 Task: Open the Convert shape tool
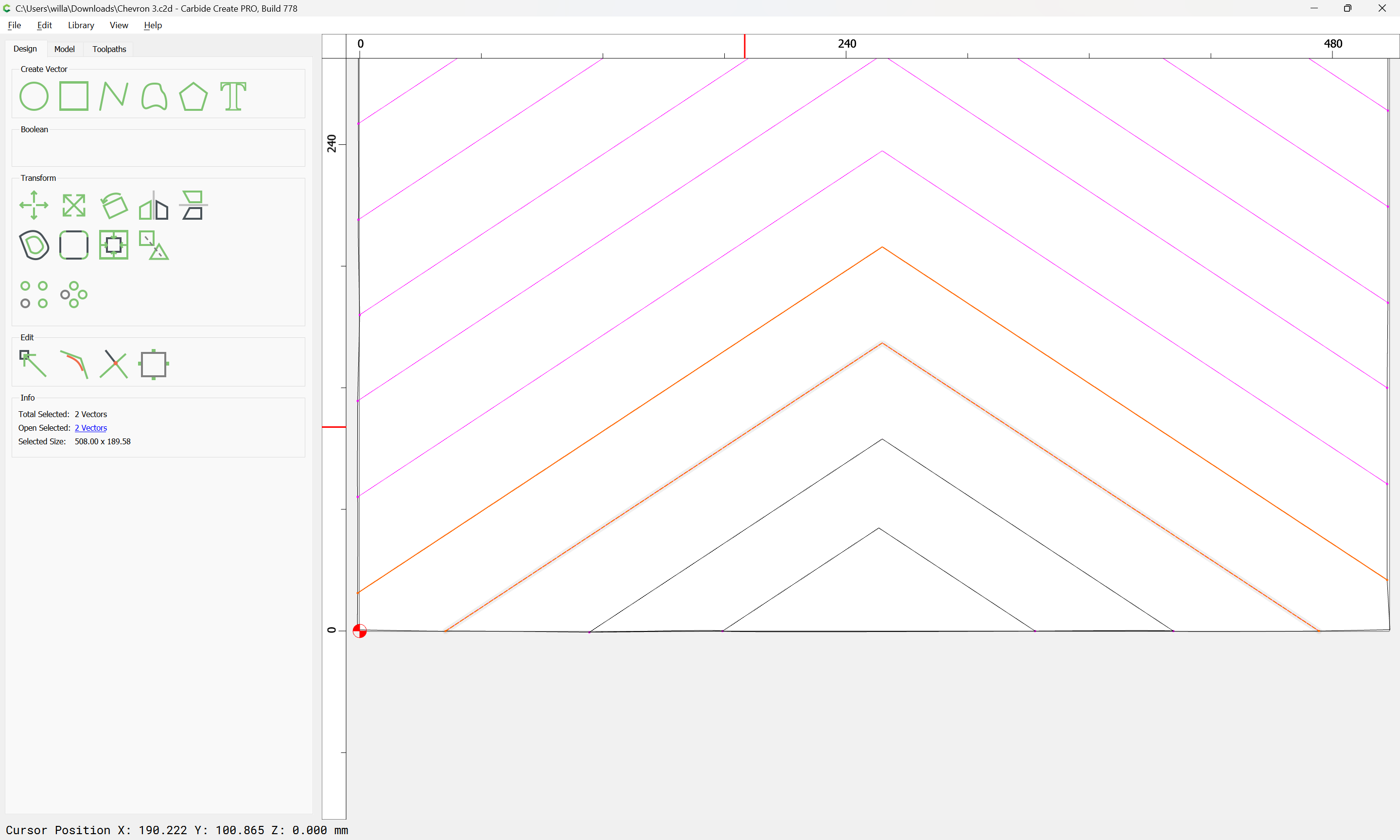pyautogui.click(x=154, y=245)
